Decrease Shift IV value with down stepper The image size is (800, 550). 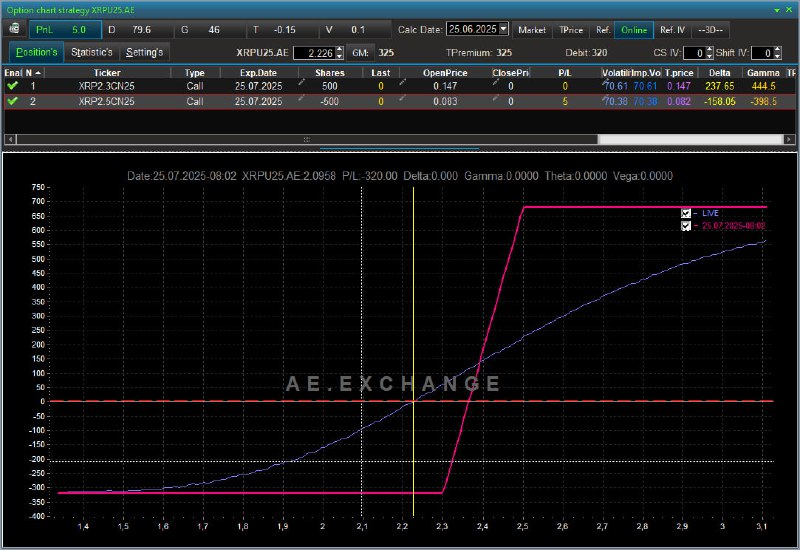(x=777, y=56)
